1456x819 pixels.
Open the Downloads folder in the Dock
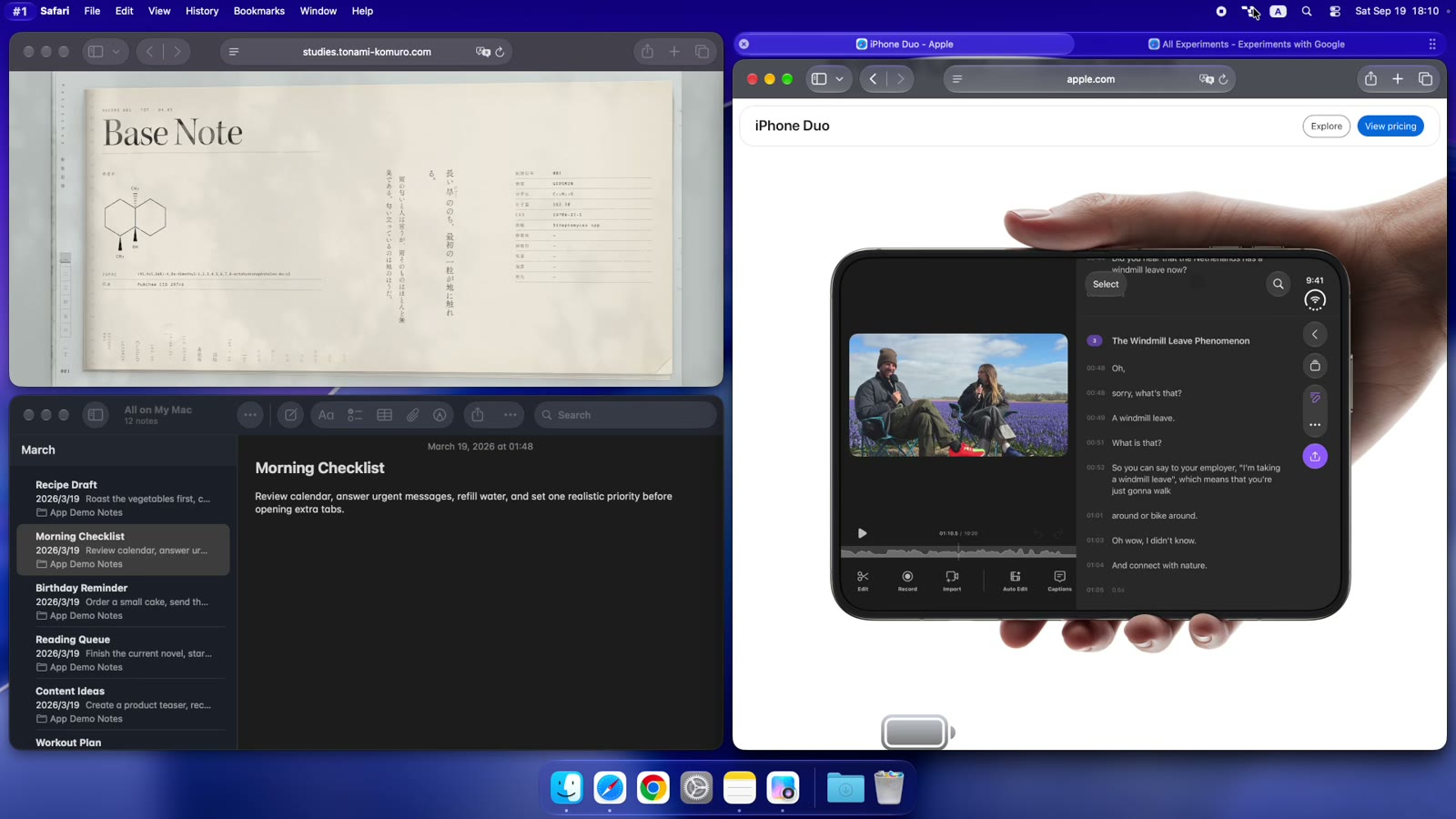(845, 787)
